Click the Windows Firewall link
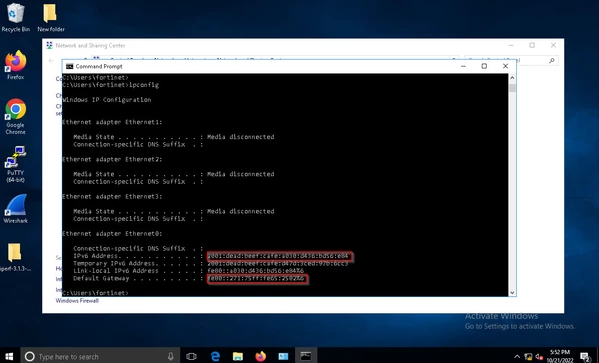Viewport: 599px width, 363px height. tap(77, 301)
